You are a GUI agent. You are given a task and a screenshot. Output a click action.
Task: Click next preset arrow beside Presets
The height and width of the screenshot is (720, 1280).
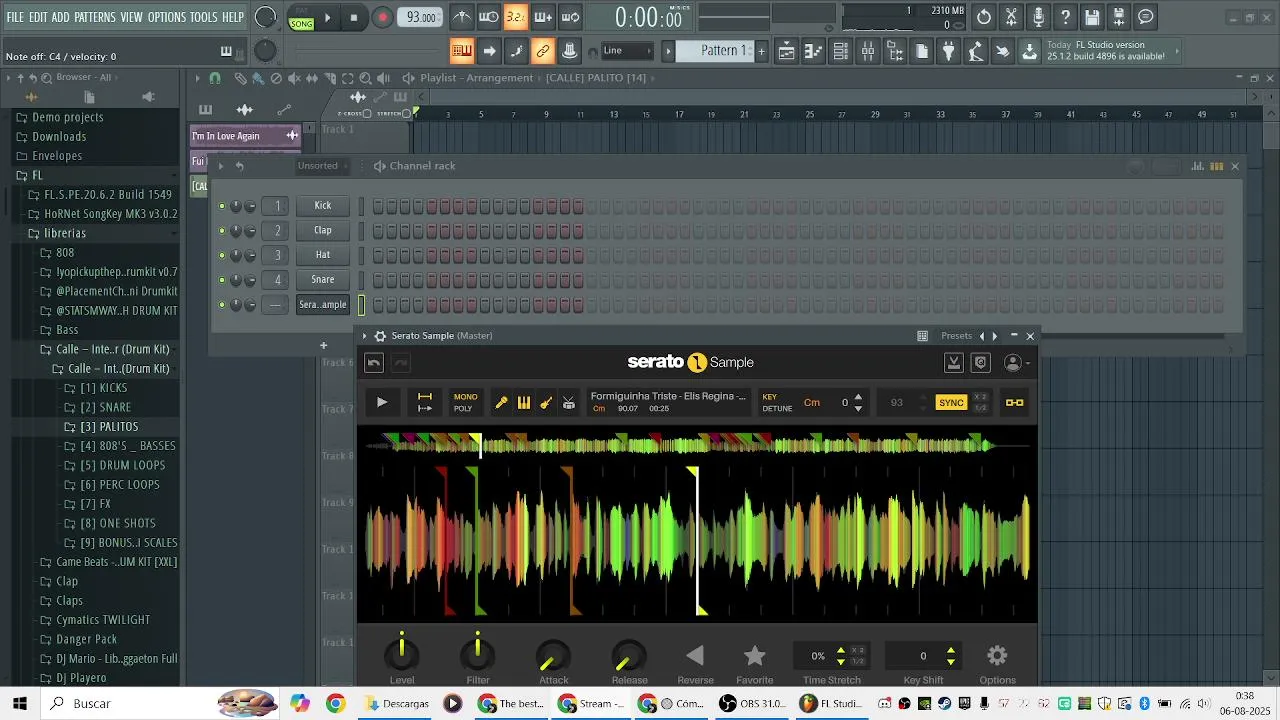tap(994, 336)
